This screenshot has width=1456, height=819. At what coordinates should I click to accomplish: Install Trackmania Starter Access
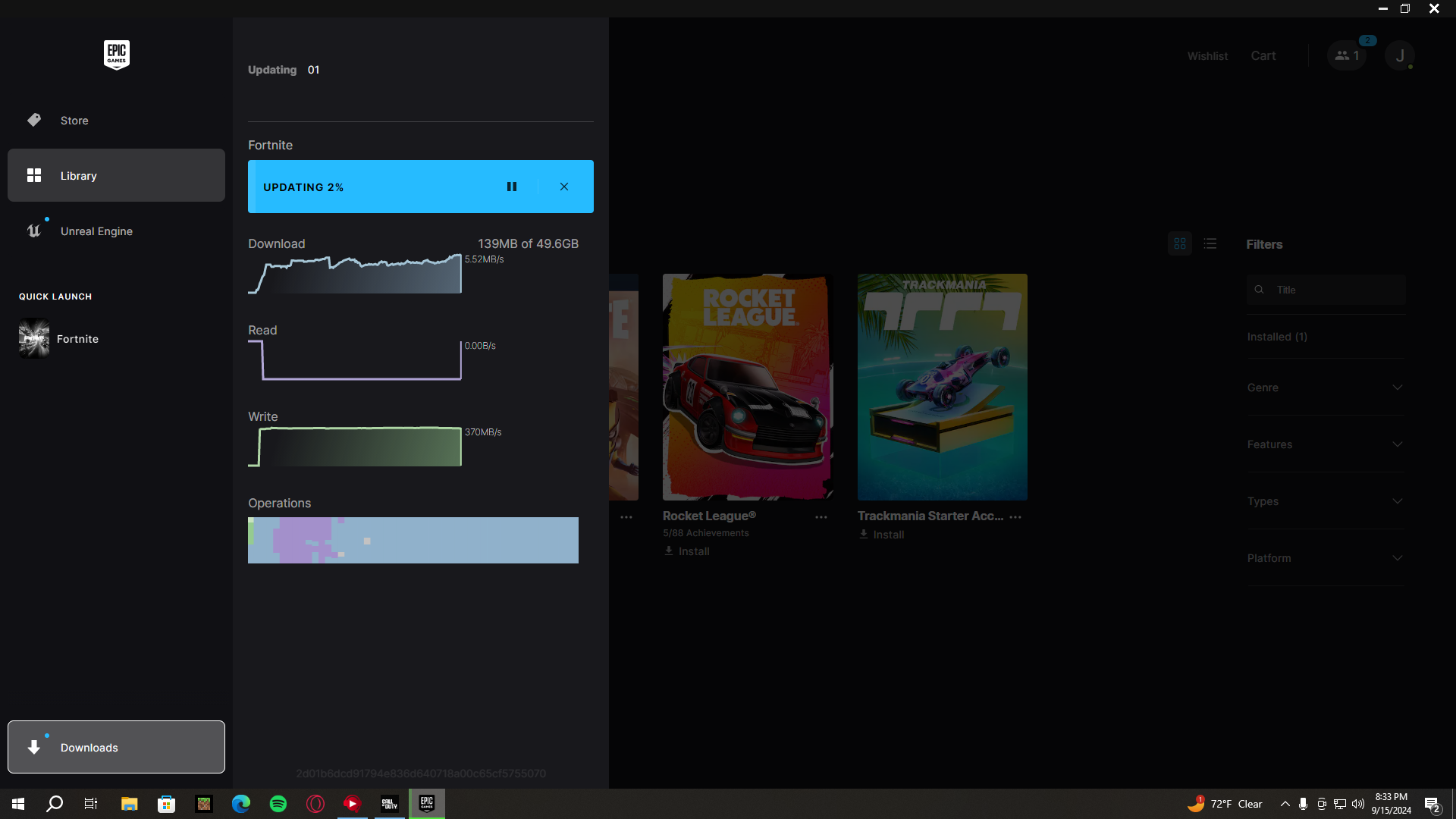[881, 535]
